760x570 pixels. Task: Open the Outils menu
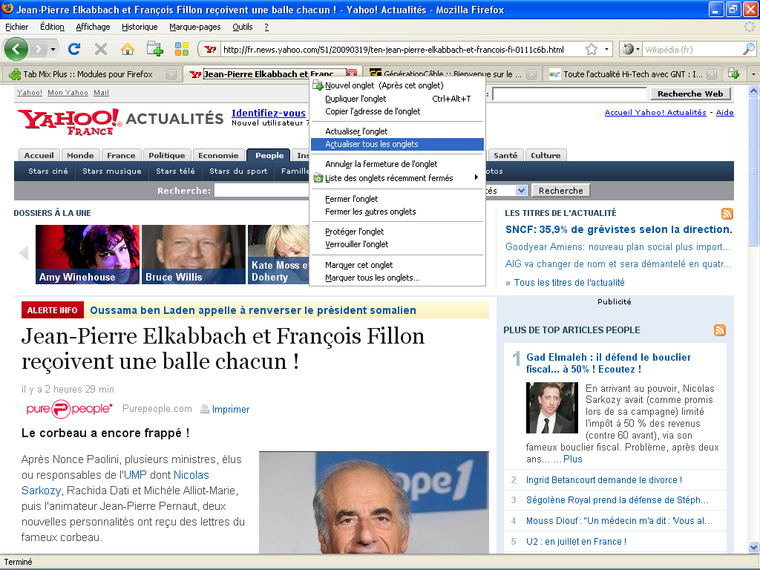tap(242, 27)
